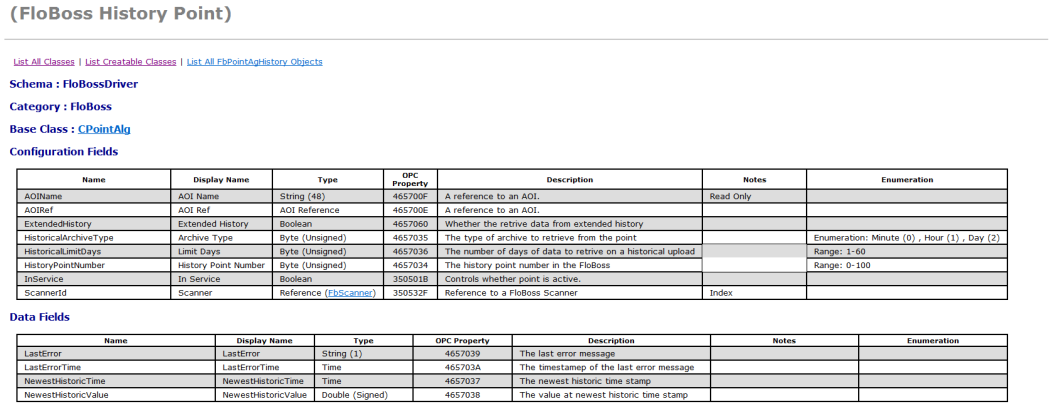The image size is (1052, 414).
Task: Click the 'Range: 0-100' enumeration cell
Action: coord(907,265)
